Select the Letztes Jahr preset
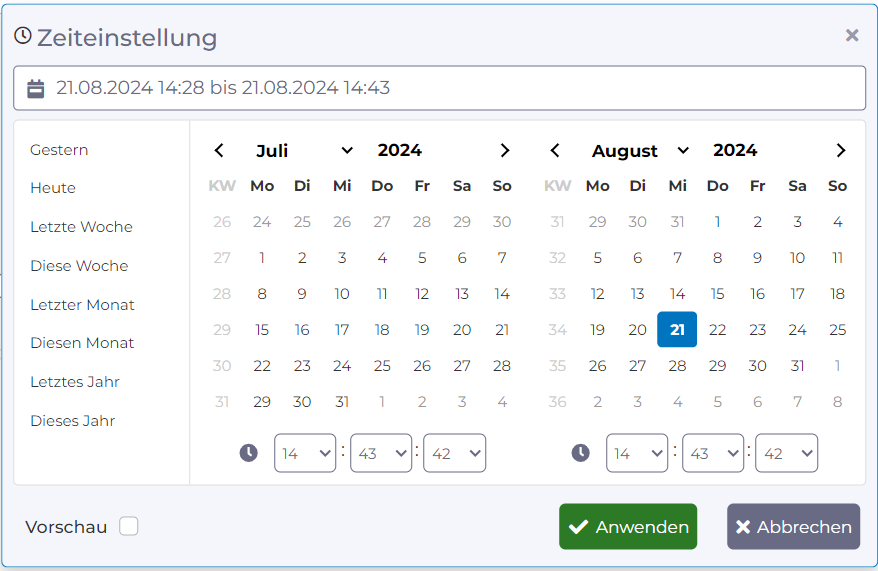Viewport: 878px width, 571px height. [75, 382]
